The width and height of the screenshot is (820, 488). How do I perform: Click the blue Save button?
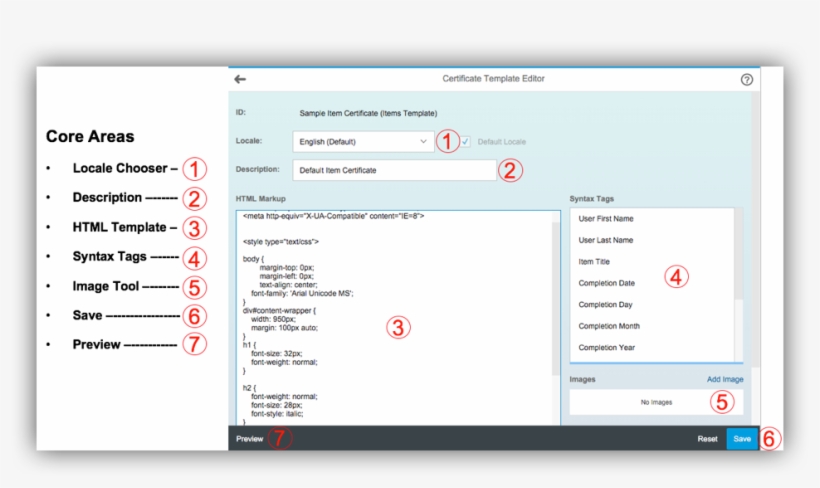point(742,439)
